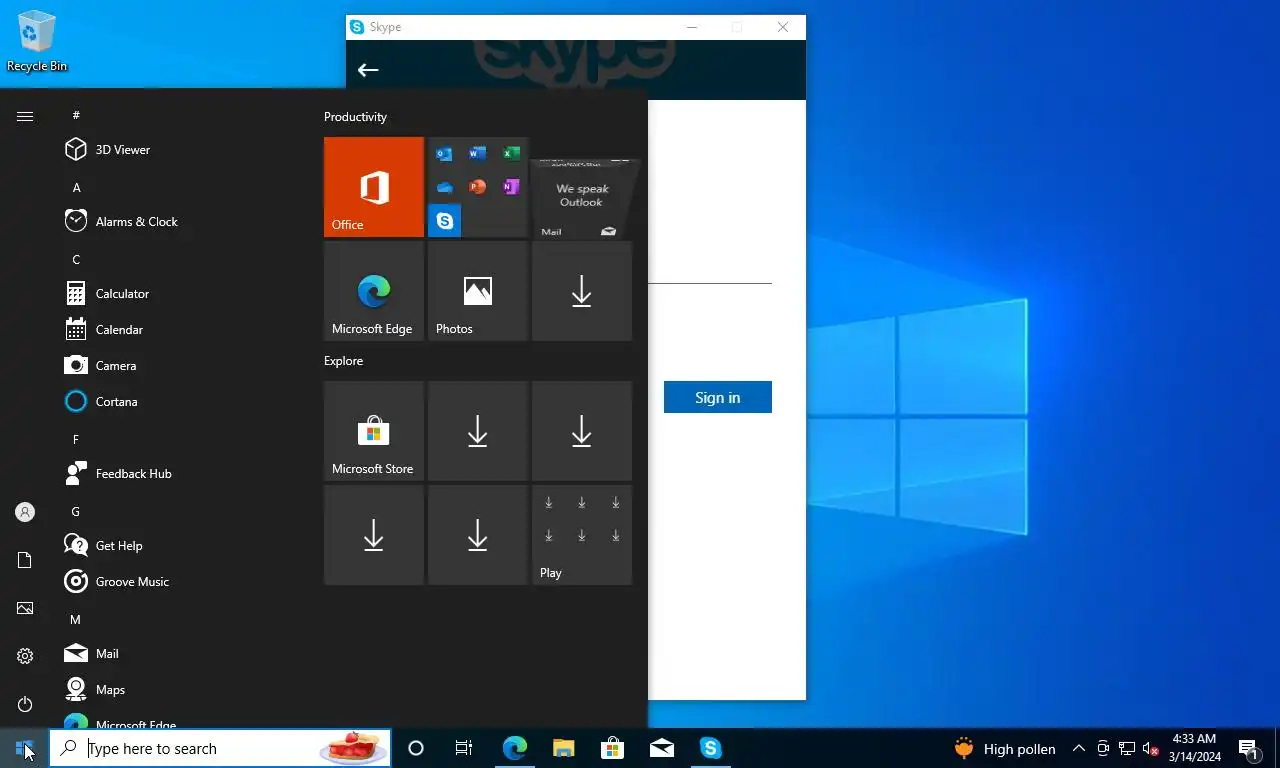
Task: Click the Power button in Start
Action: pos(25,704)
